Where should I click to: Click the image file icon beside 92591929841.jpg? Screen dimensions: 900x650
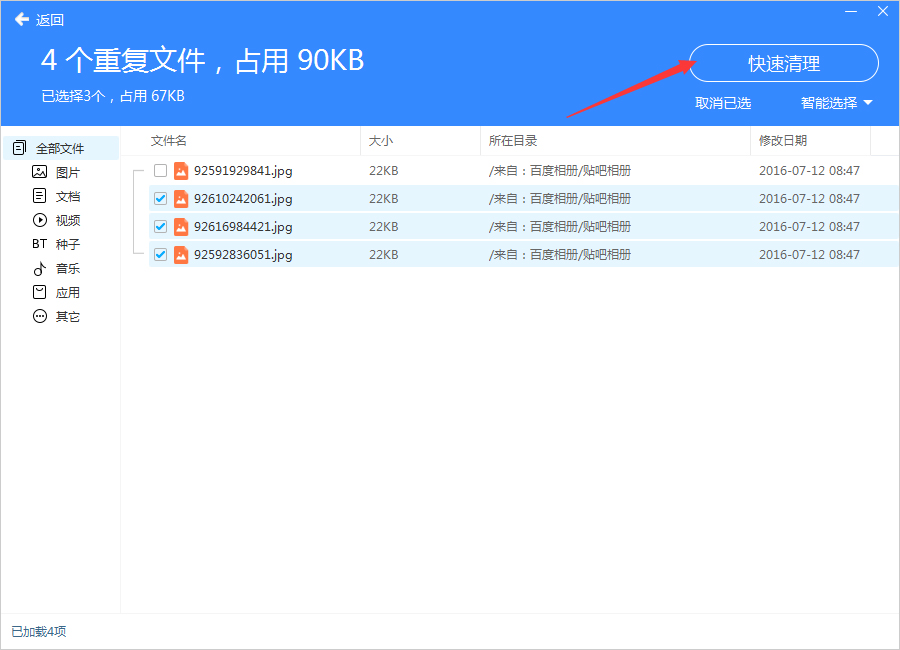coord(180,170)
